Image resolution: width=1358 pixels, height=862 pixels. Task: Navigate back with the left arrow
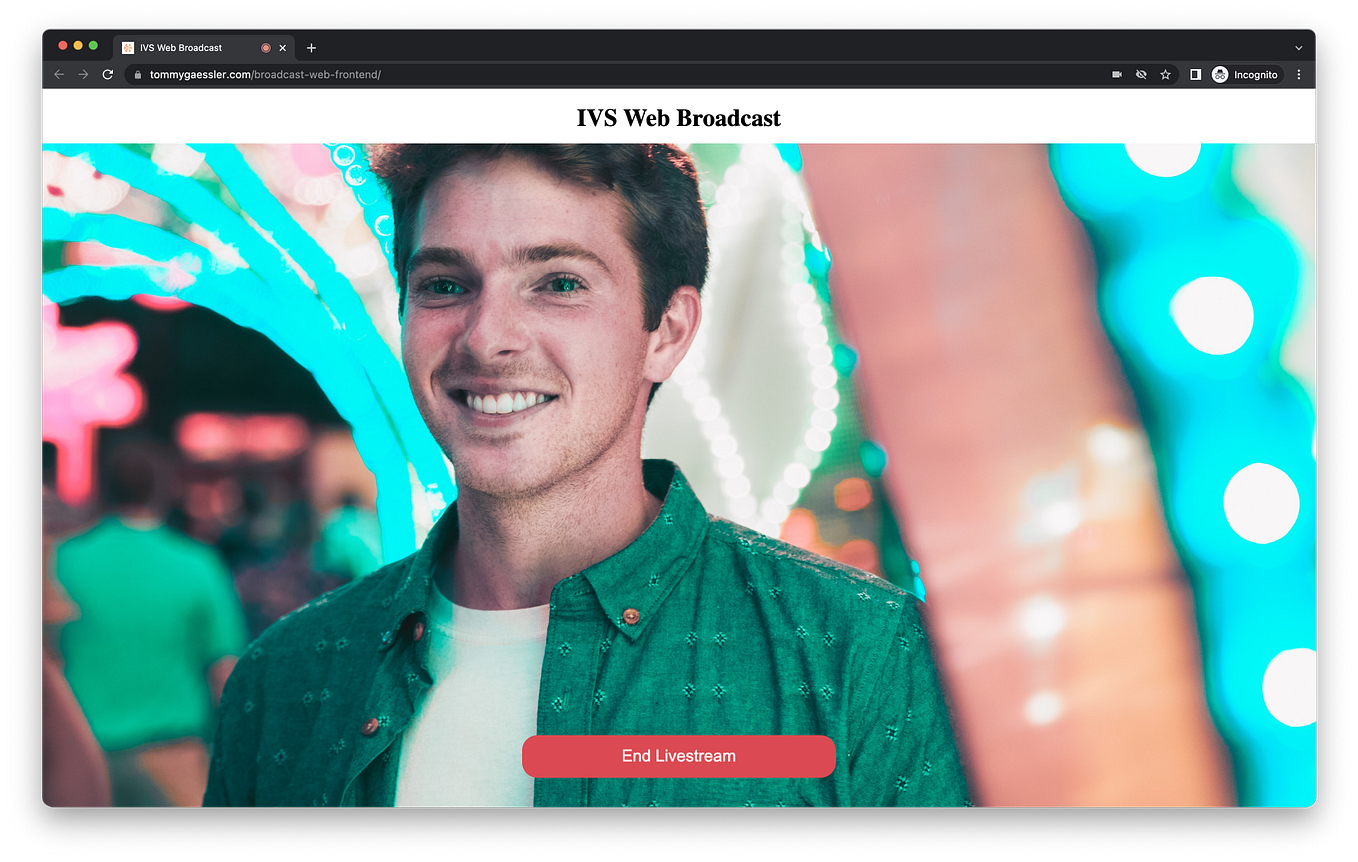[x=58, y=74]
